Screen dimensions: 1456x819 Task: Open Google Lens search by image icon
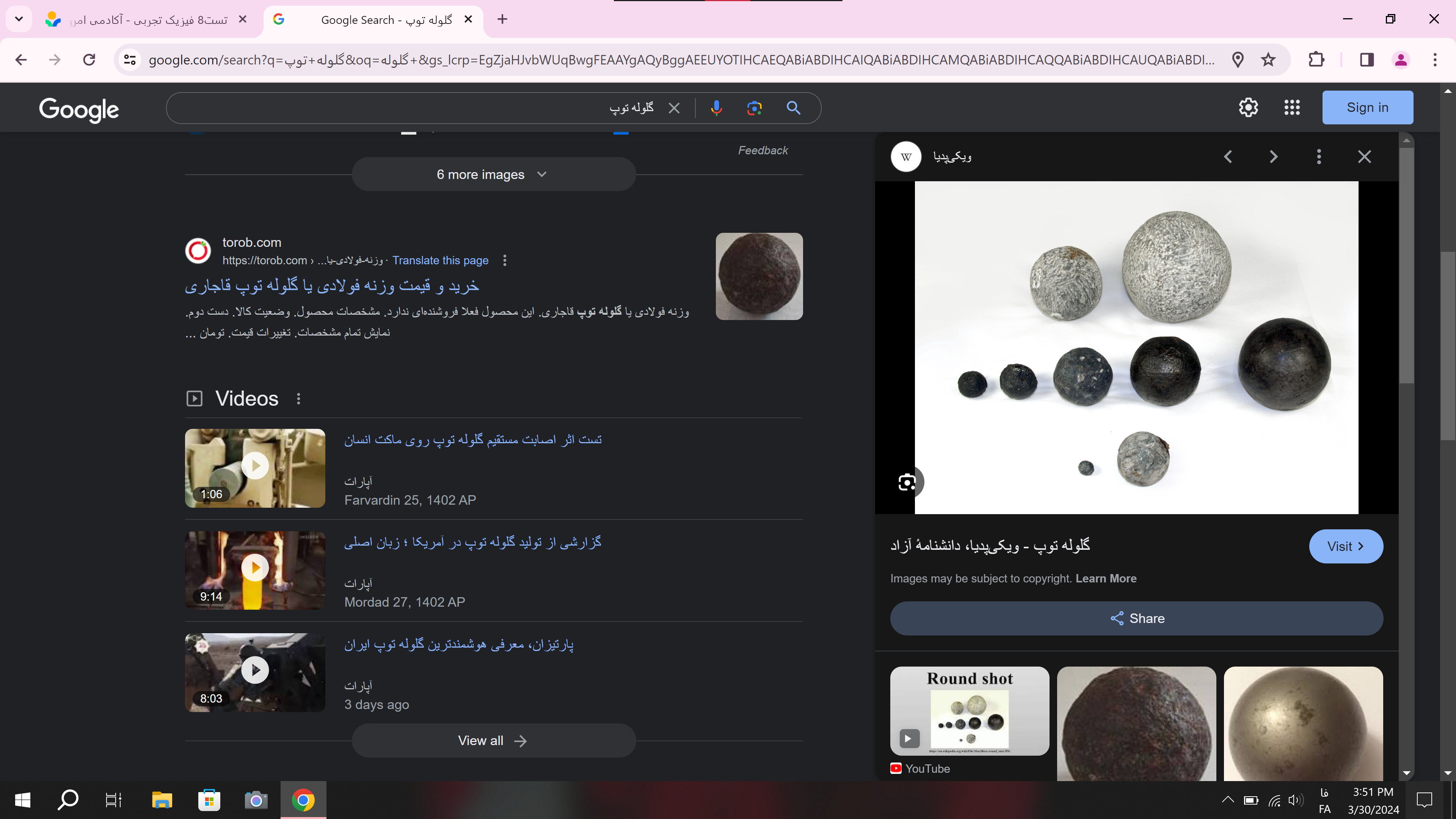[x=754, y=107]
